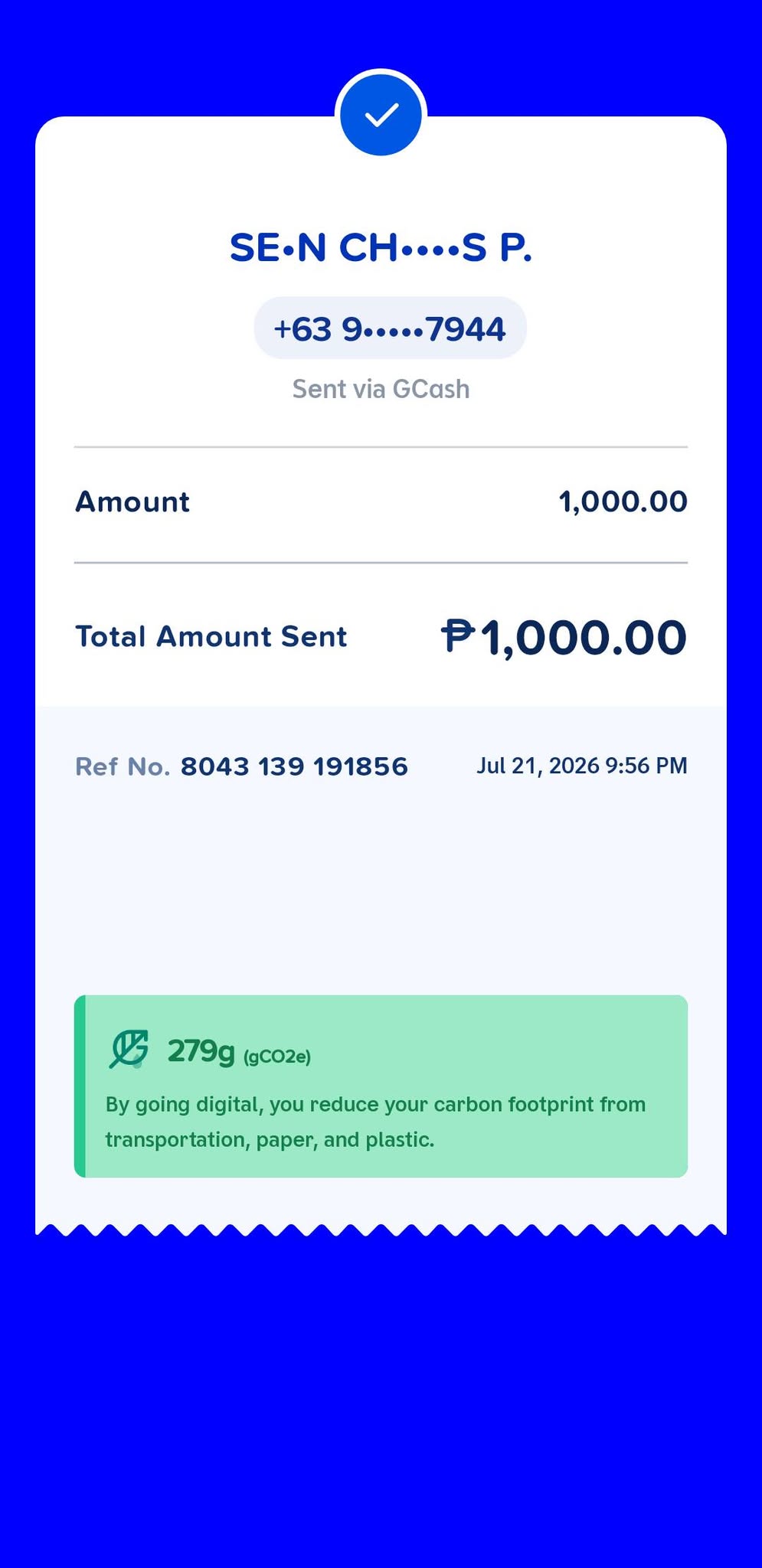The height and width of the screenshot is (1568, 762).
Task: Click the 'By going digital' description text
Action: 375,1122
